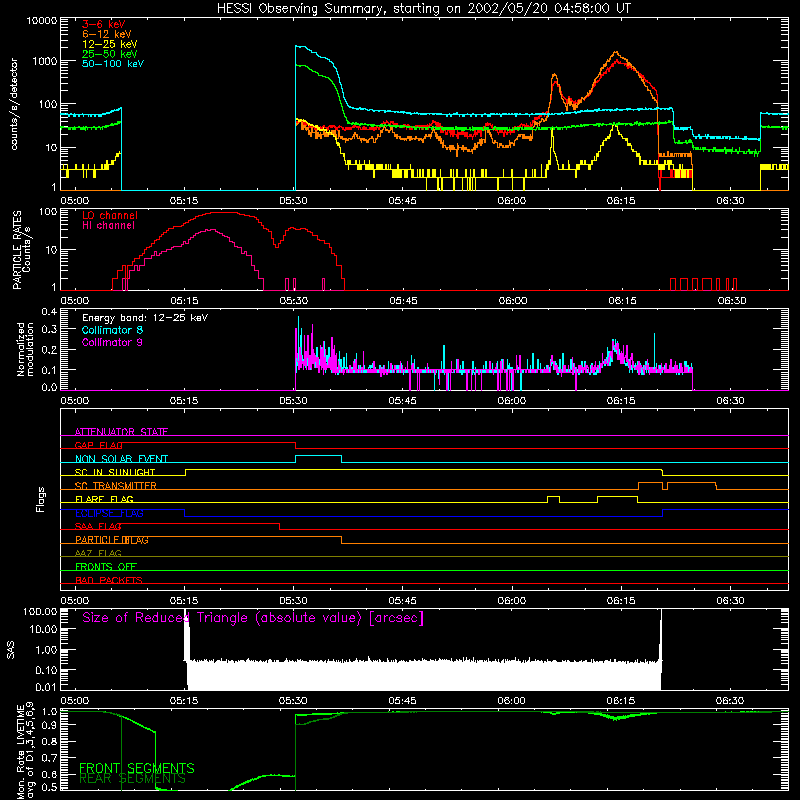This screenshot has width=800, height=800.
Task: Select the FRONT SEGMENTS legend label
Action: pos(137,768)
